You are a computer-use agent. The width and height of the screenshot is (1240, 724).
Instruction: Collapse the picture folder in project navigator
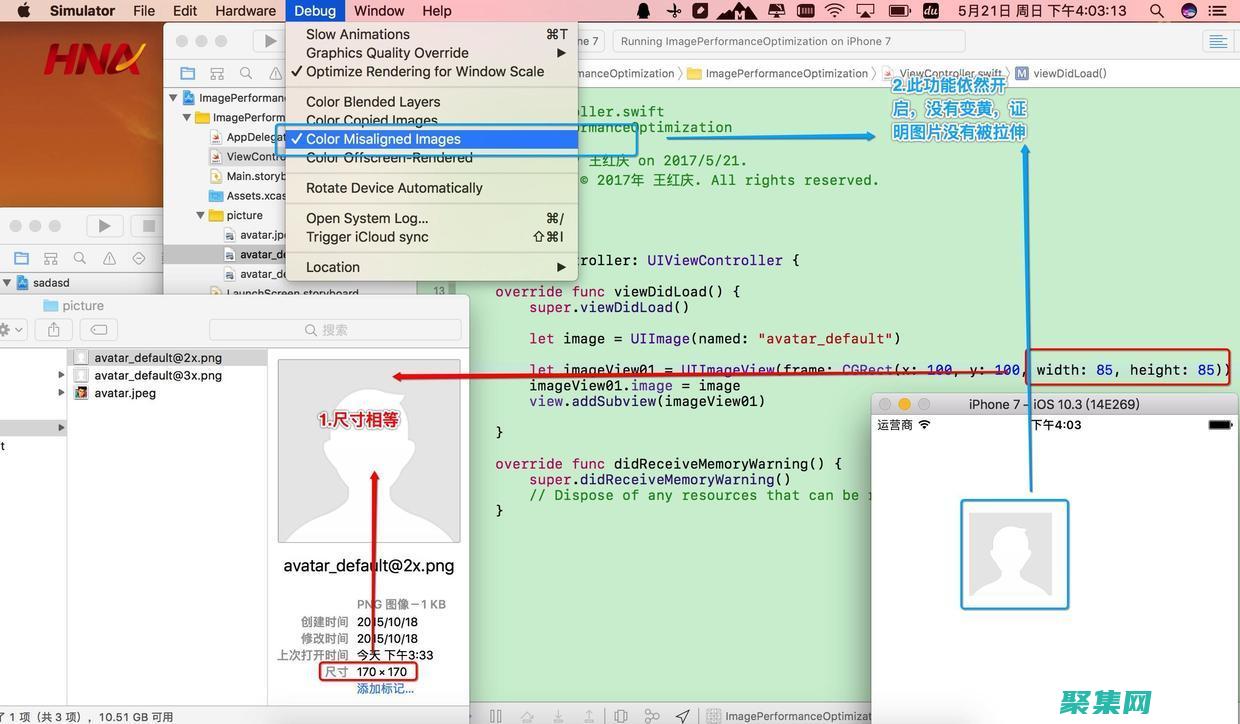(x=200, y=215)
